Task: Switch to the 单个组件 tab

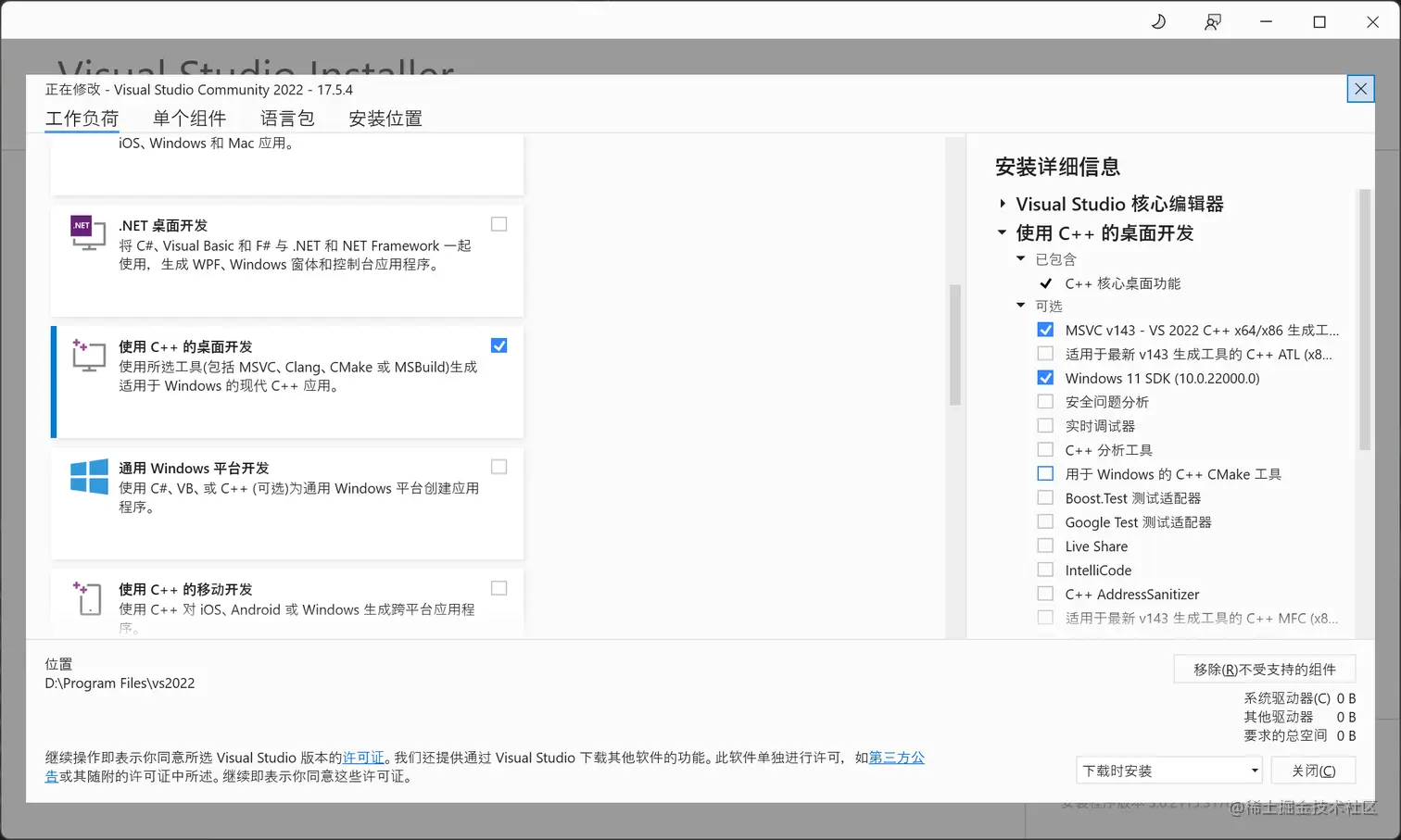Action: pyautogui.click(x=190, y=118)
